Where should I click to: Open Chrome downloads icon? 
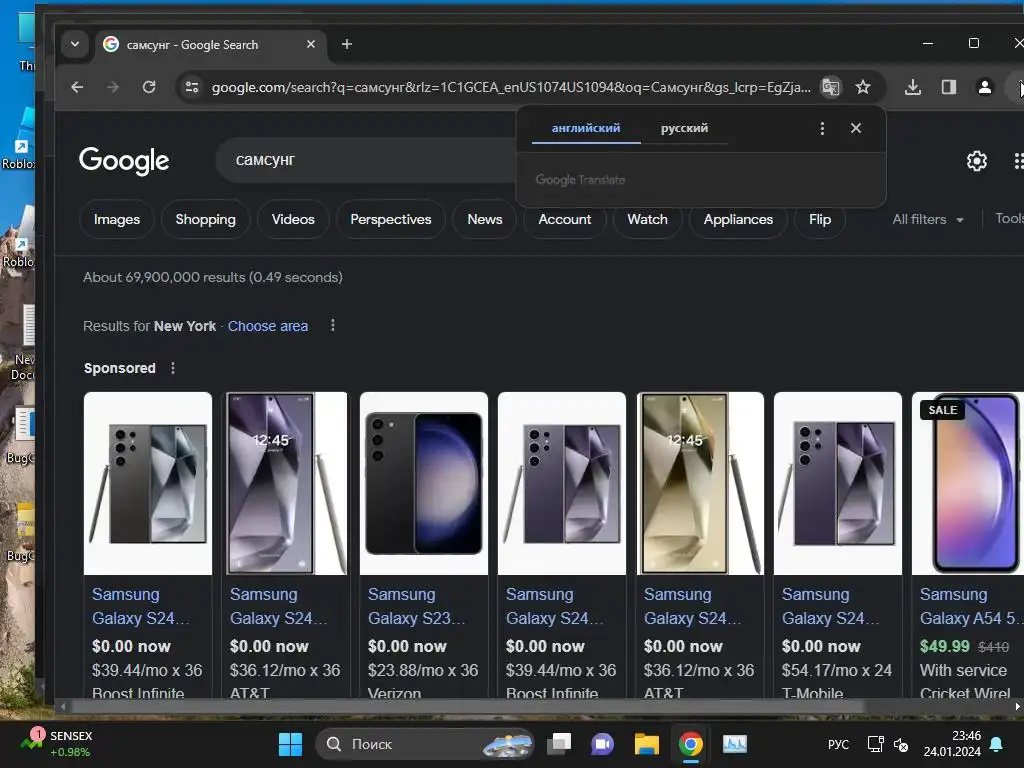[913, 87]
